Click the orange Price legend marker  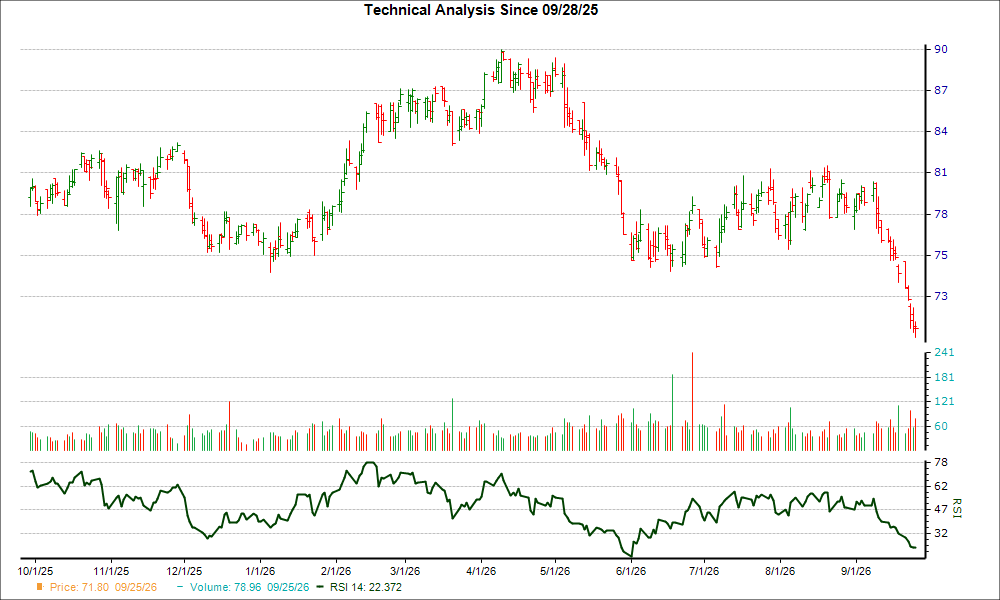(40, 587)
